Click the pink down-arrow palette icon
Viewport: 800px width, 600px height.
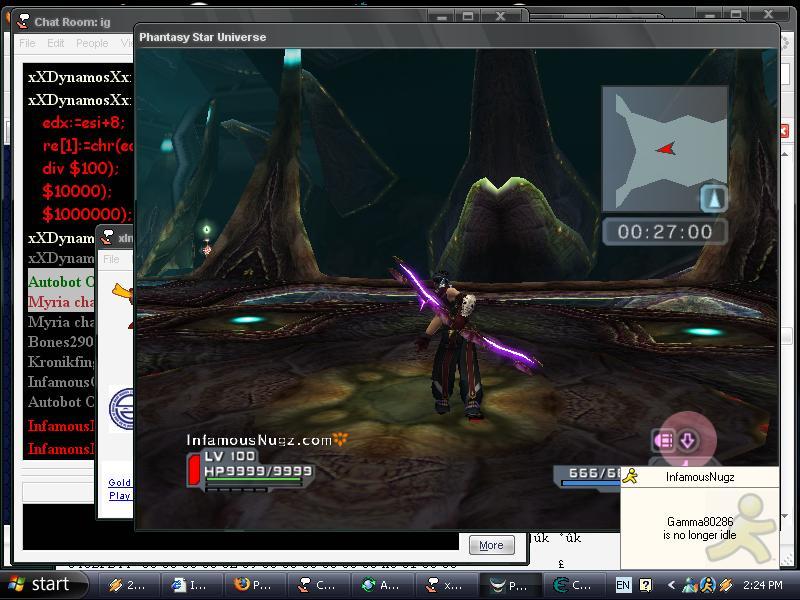pos(687,440)
